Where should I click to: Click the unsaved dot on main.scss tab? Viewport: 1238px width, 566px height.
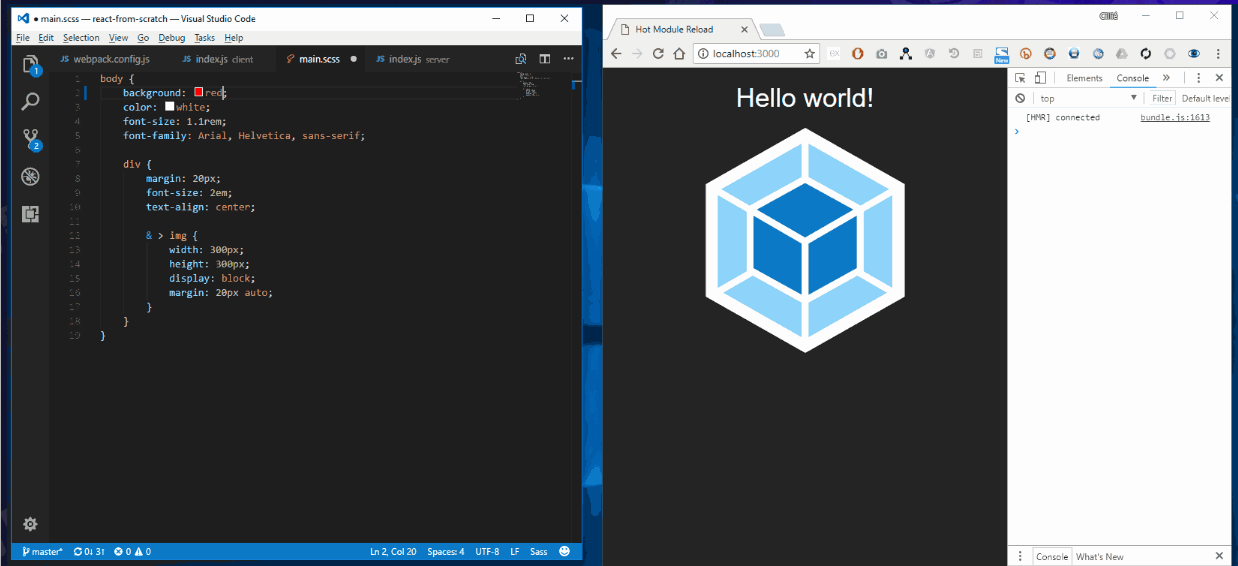(354, 59)
